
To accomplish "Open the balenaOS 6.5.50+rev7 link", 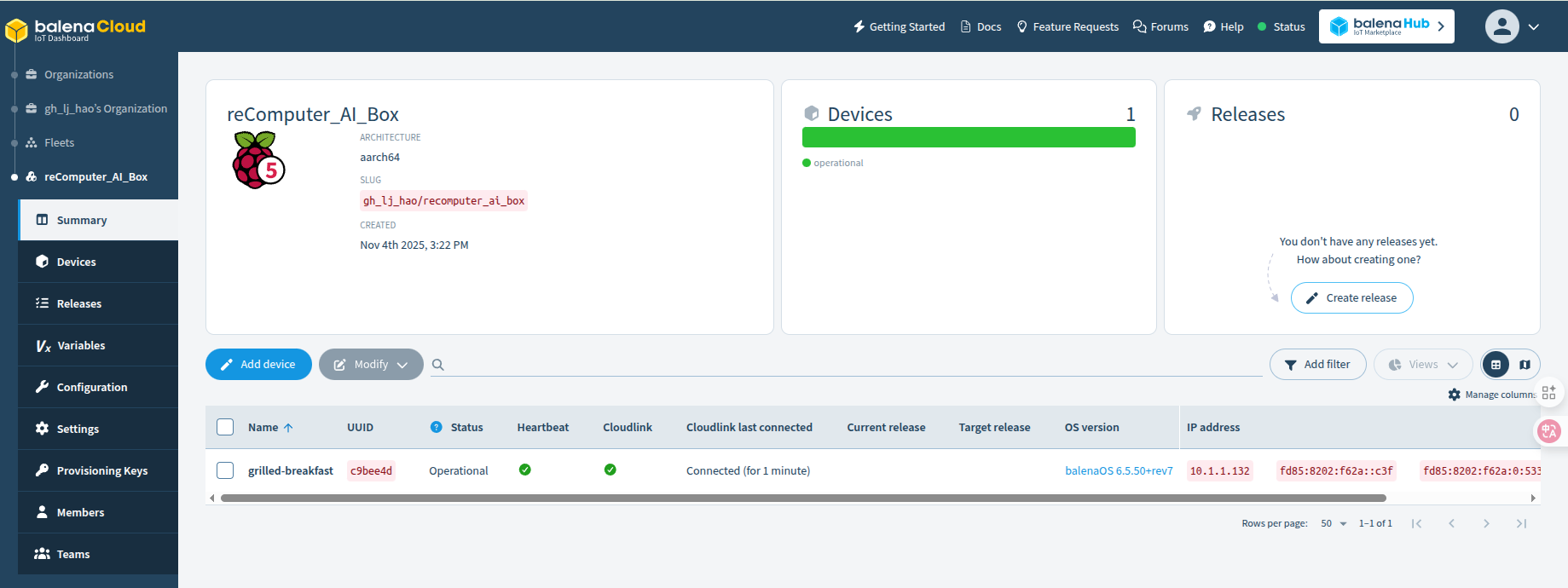I will (1119, 471).
